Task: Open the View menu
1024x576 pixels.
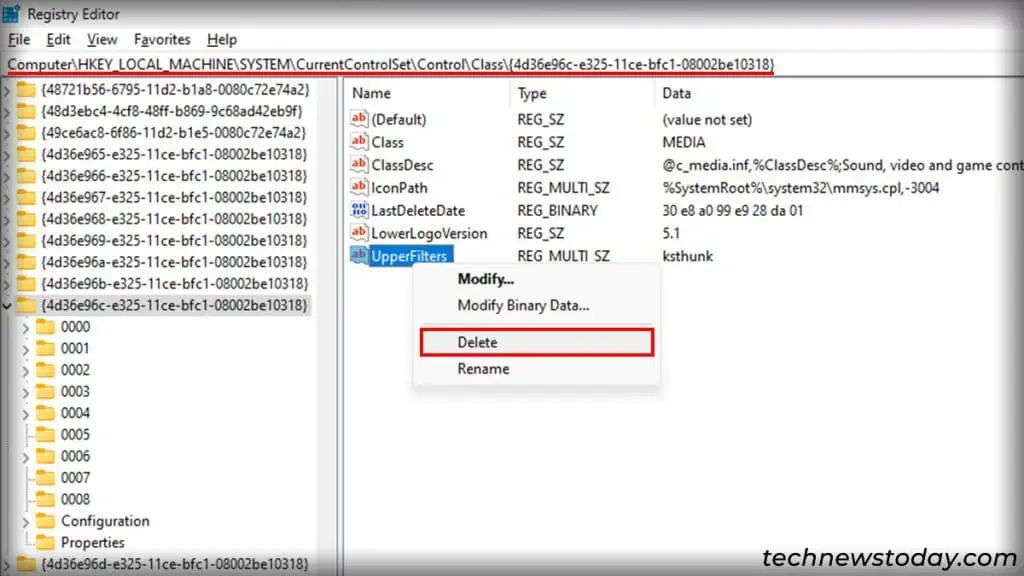Action: pos(102,39)
